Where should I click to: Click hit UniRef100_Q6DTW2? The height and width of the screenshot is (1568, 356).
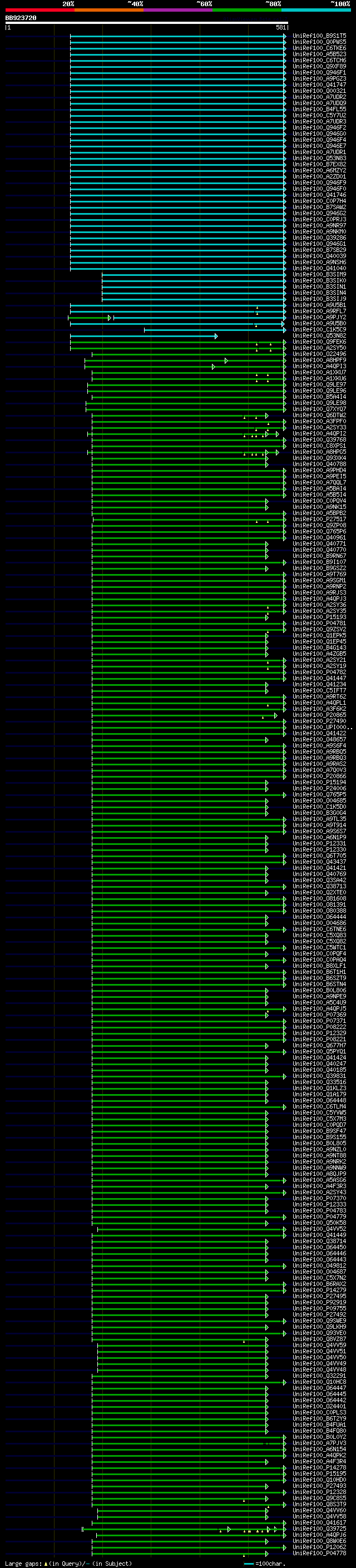click(319, 415)
